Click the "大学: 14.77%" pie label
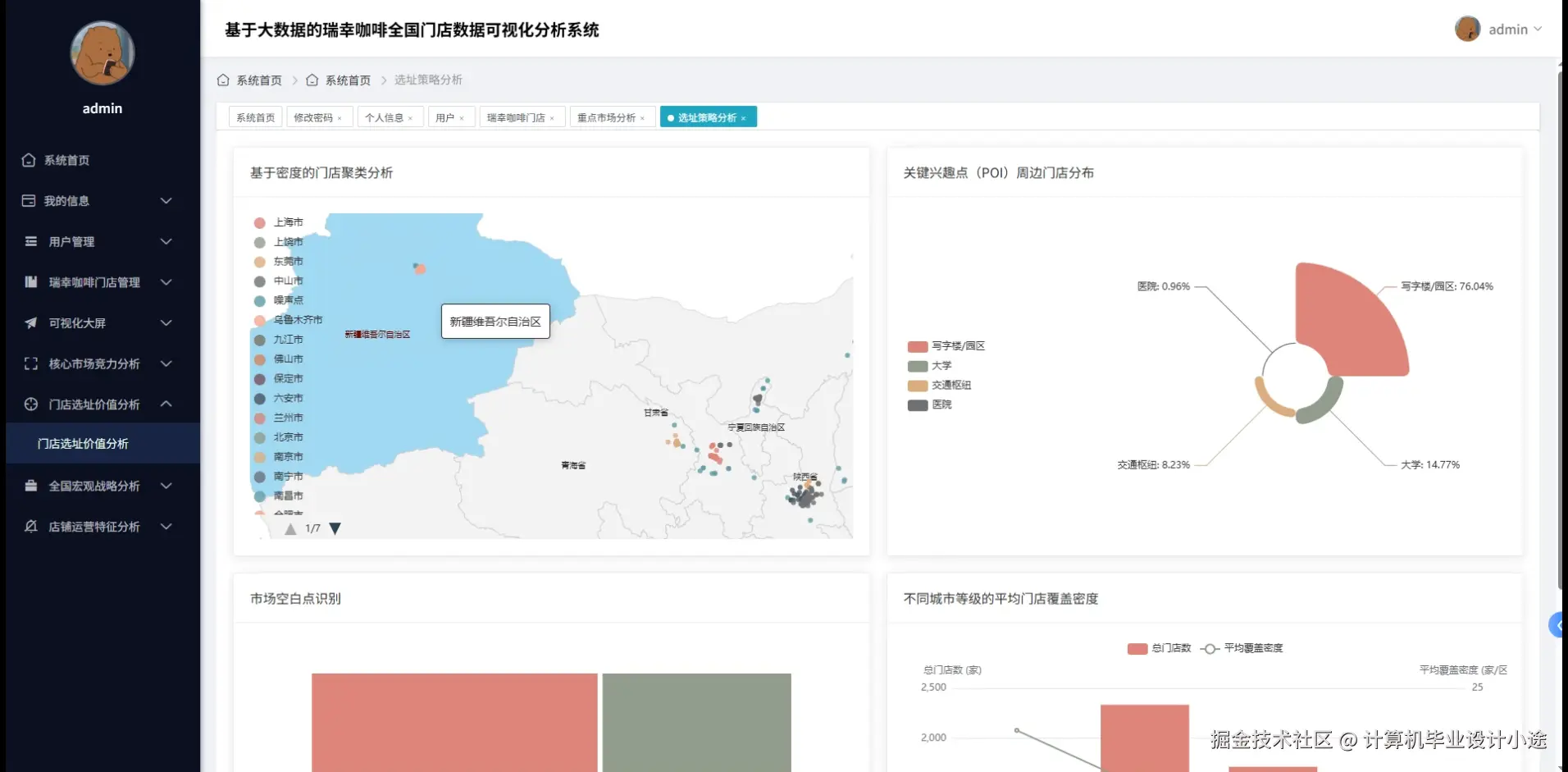The width and height of the screenshot is (1568, 772). (x=1430, y=464)
